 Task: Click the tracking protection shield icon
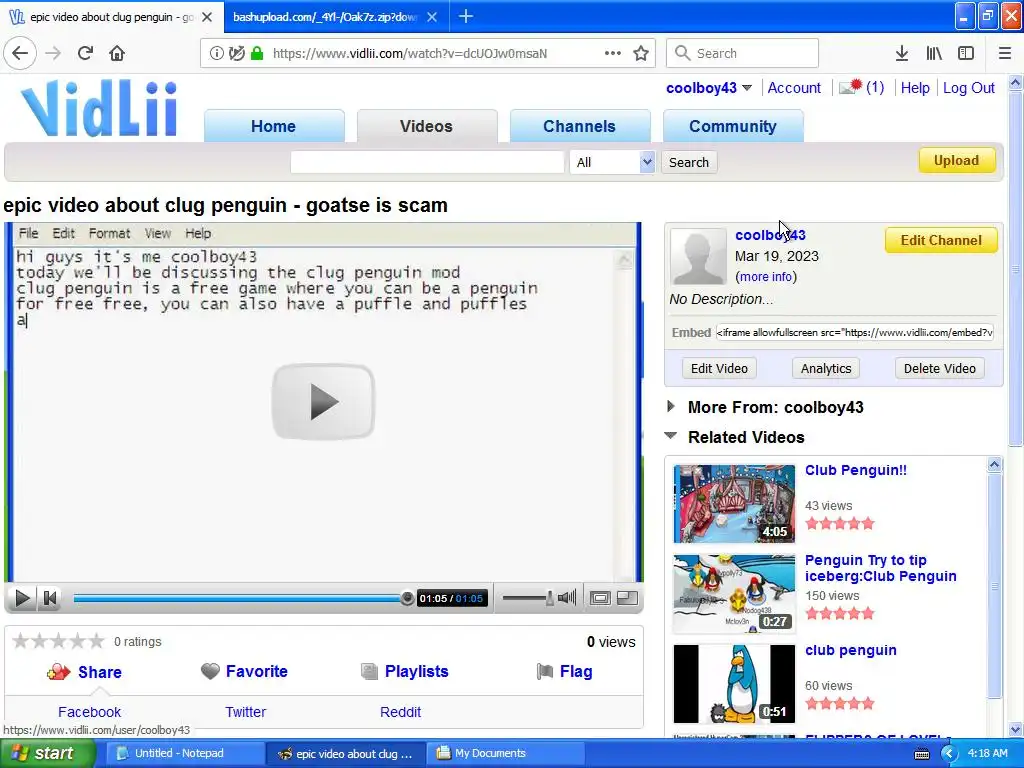pyautogui.click(x=236, y=54)
